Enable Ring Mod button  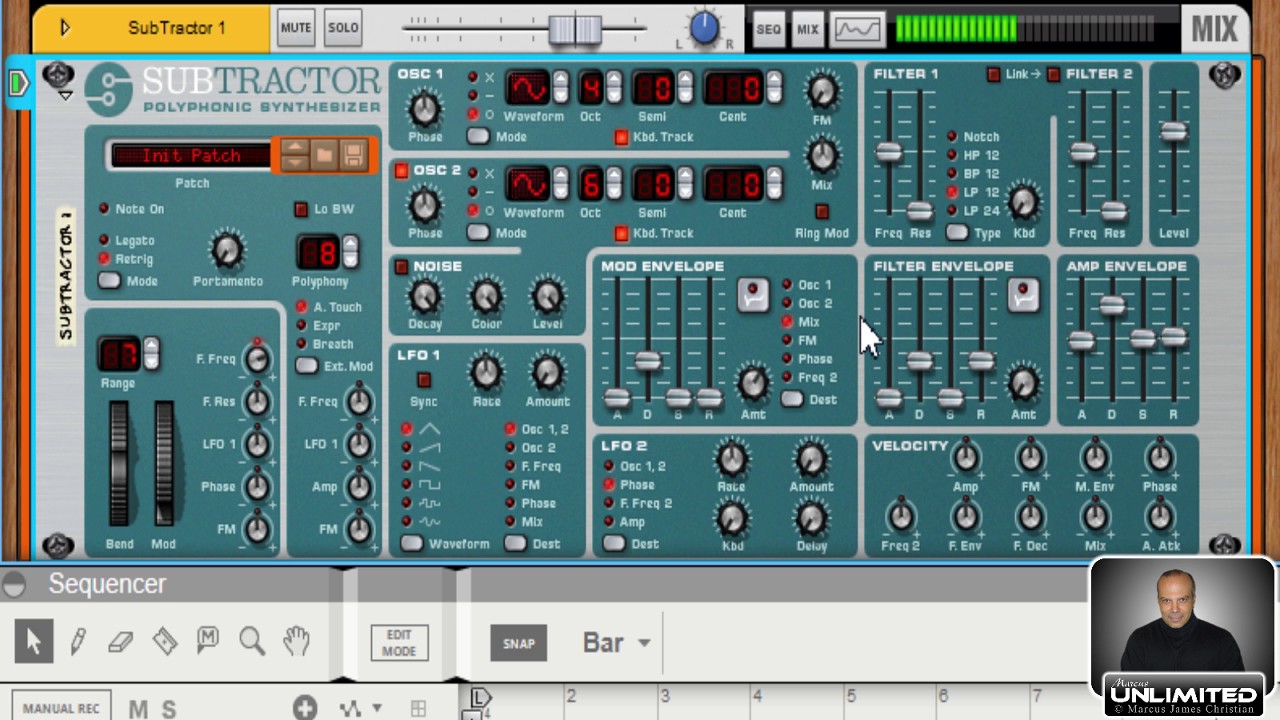coord(822,212)
